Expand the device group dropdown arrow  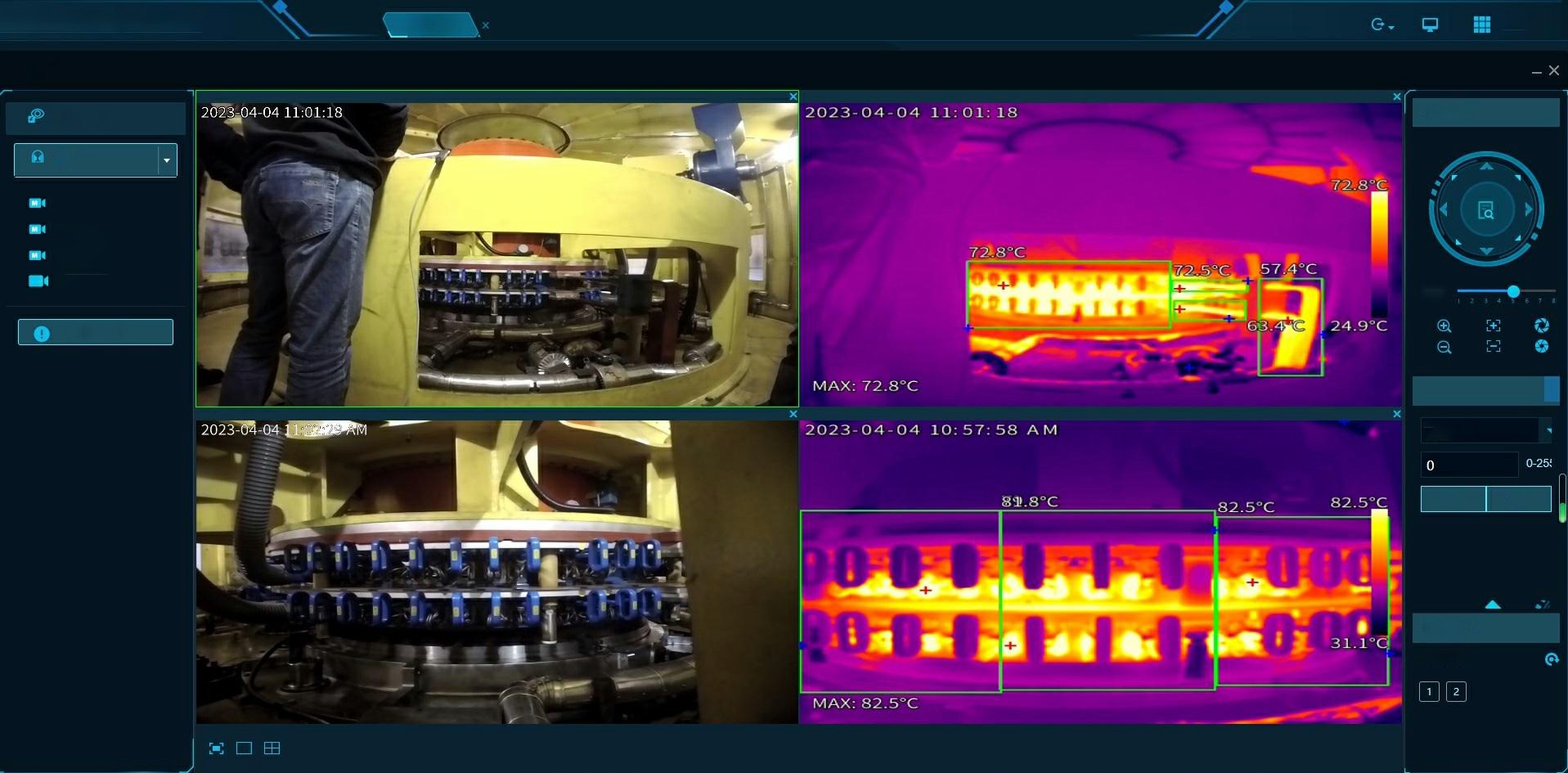tap(167, 160)
